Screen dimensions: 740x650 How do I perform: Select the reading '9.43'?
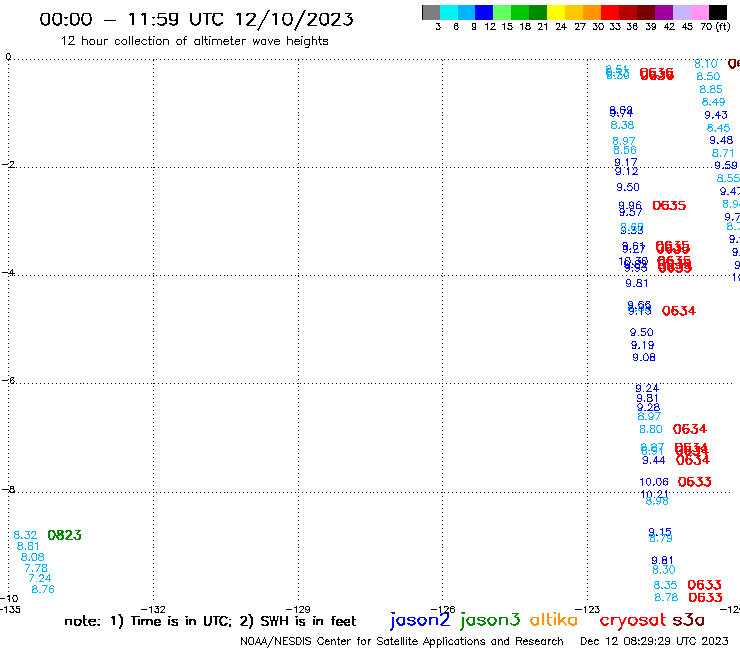[716, 115]
